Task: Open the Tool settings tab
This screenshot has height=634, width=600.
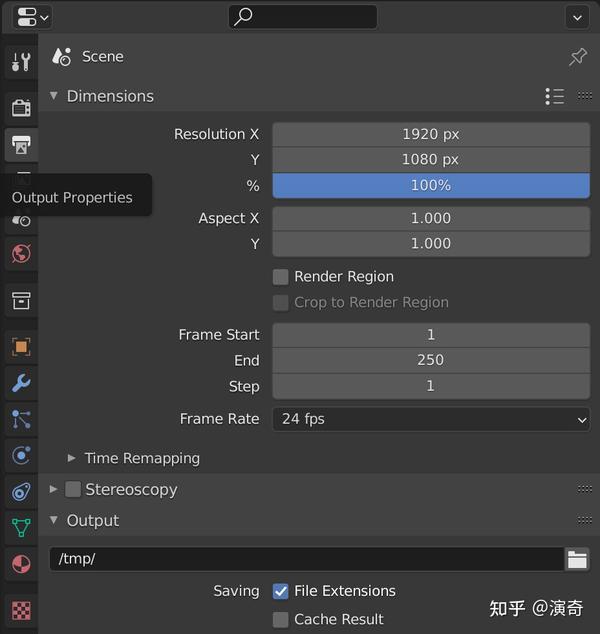Action: pyautogui.click(x=20, y=62)
